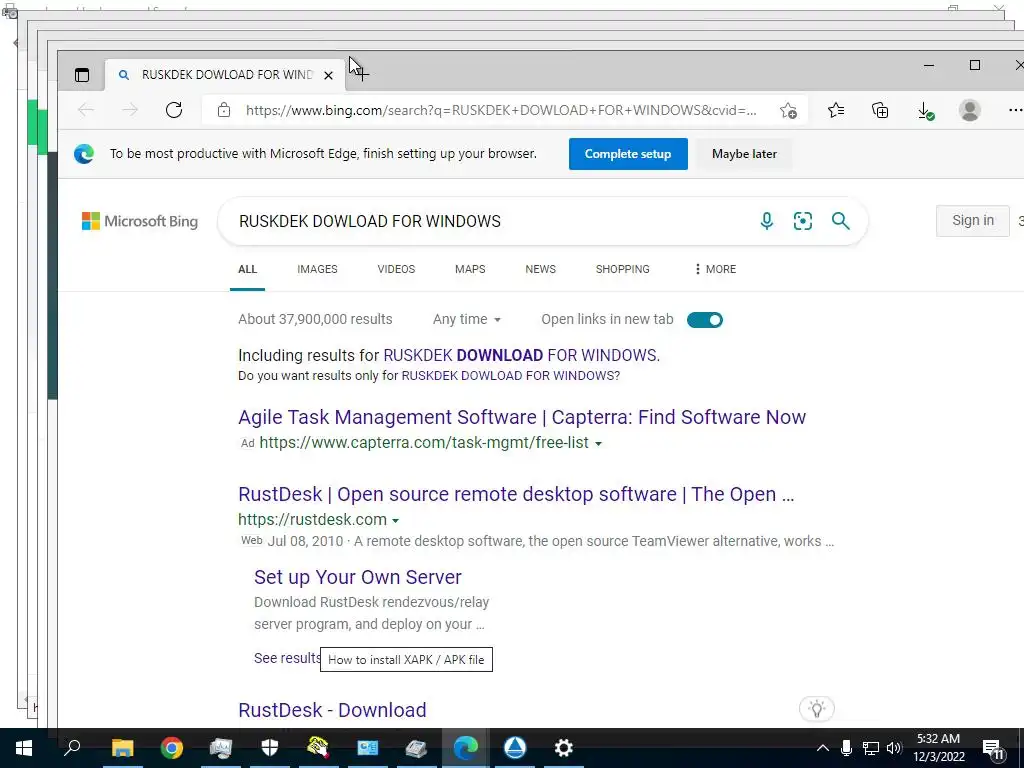Open File Explorer from taskbar

click(122, 748)
